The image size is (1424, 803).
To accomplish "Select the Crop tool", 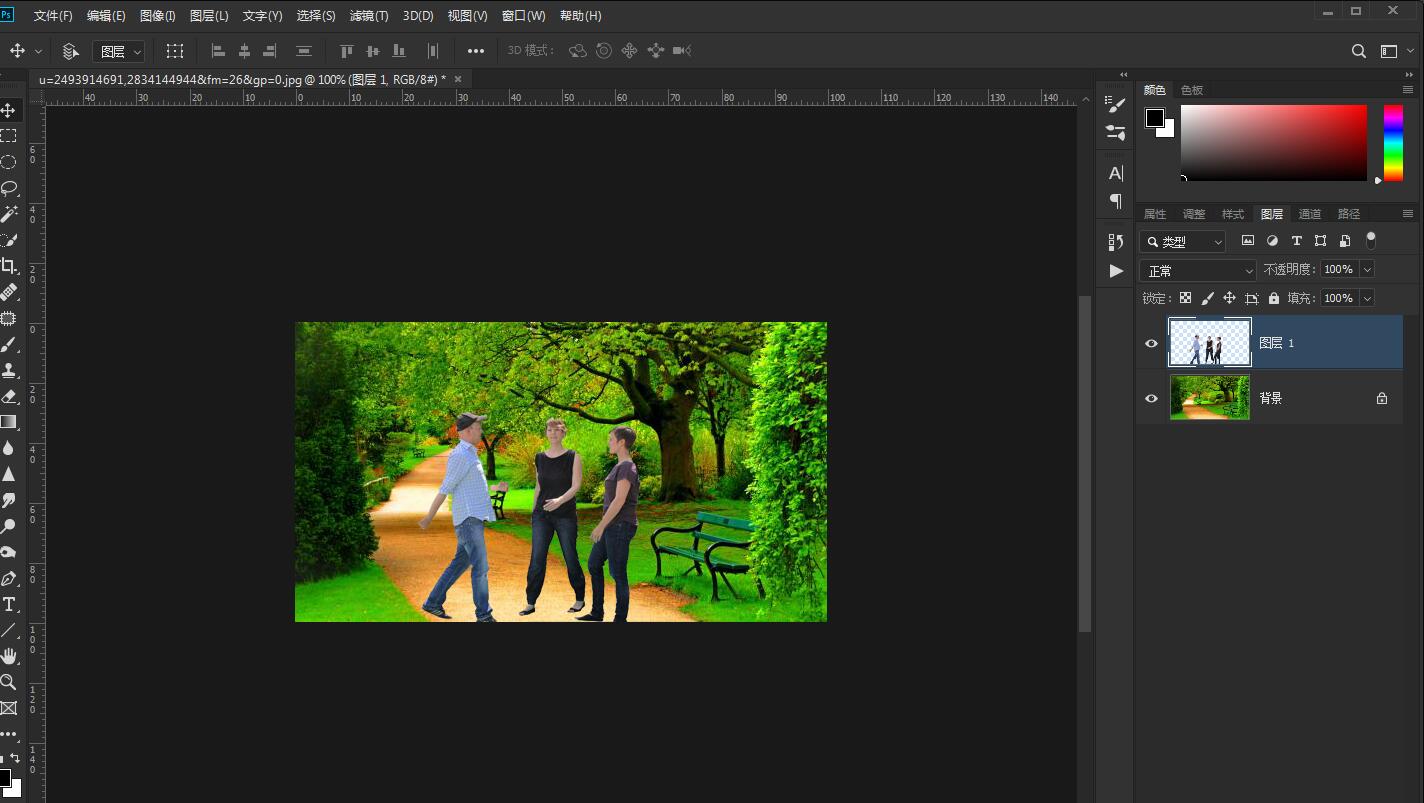I will pyautogui.click(x=9, y=266).
